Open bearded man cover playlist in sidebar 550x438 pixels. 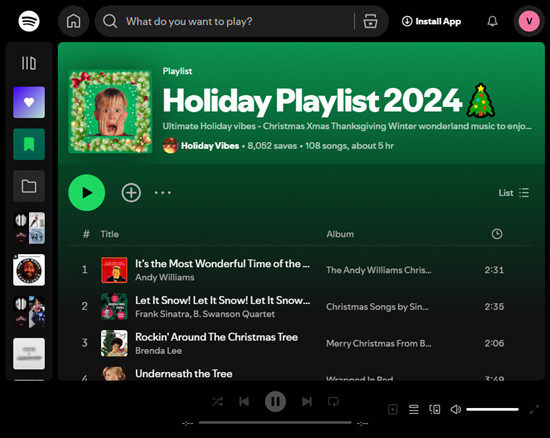(29, 270)
